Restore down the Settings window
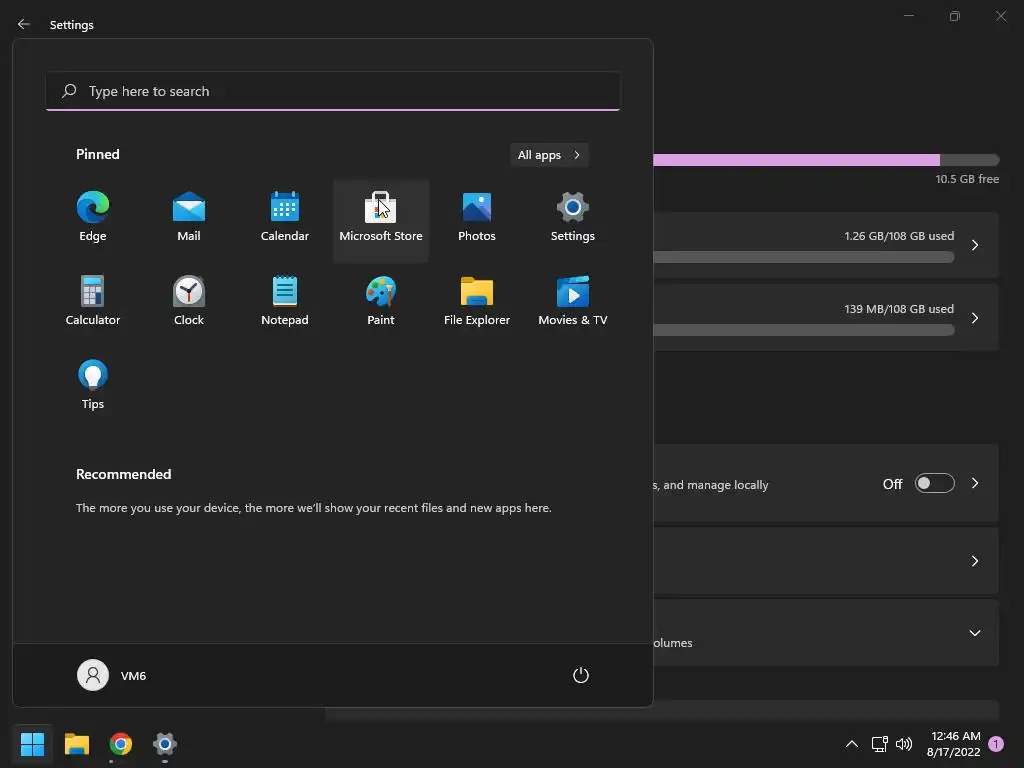This screenshot has width=1024, height=768. pos(955,16)
